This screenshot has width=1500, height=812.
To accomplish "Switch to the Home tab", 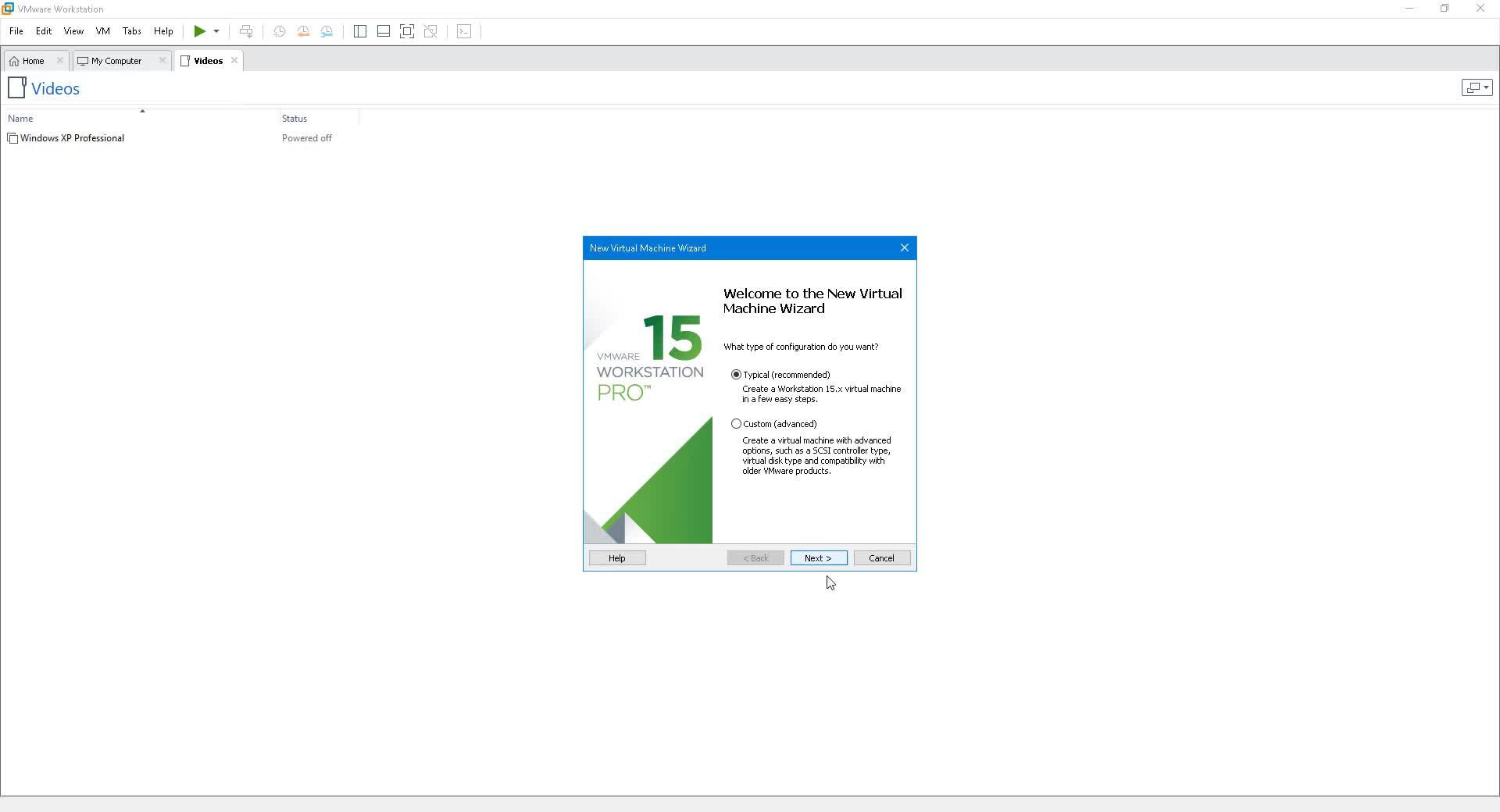I will (x=36, y=61).
